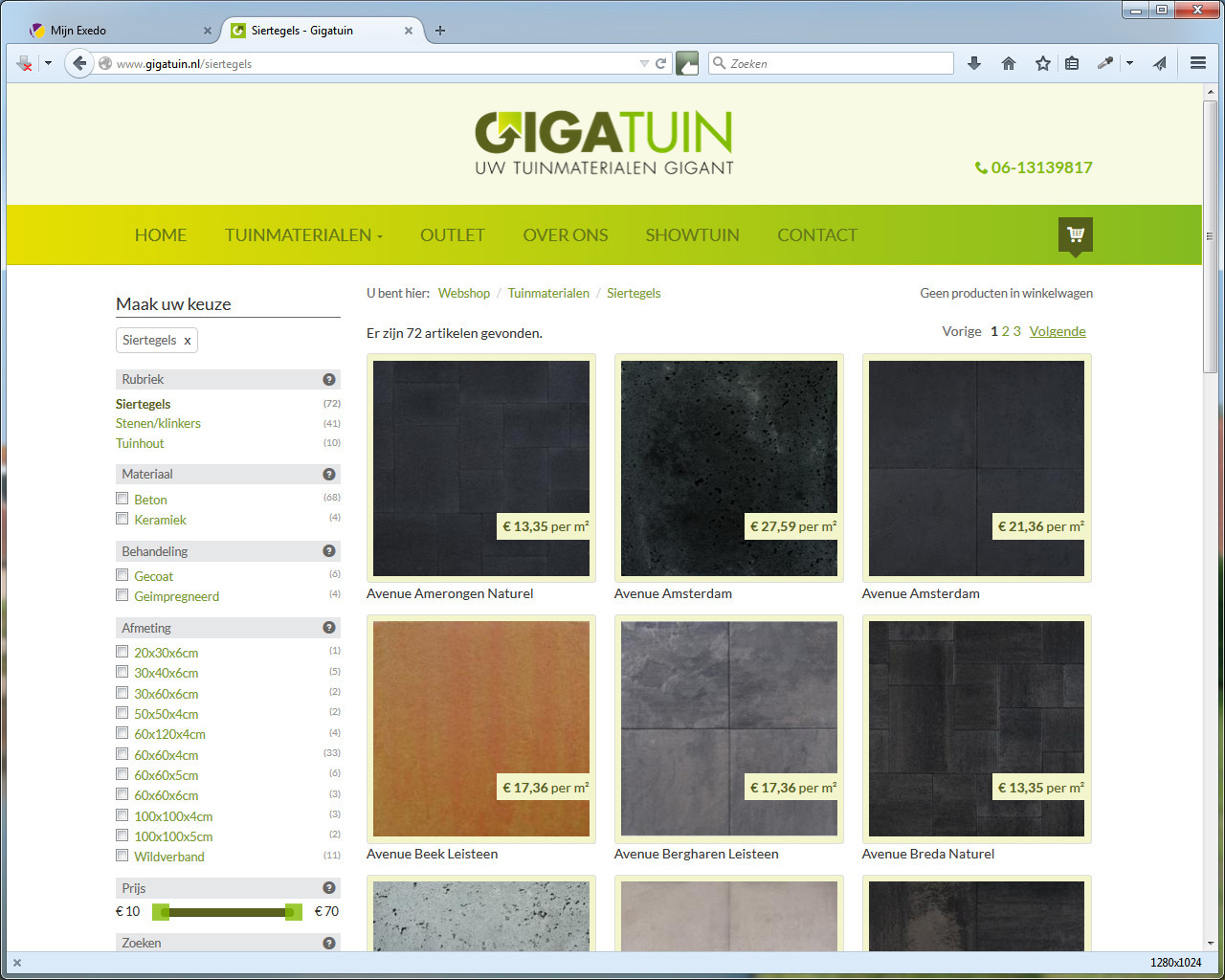Click the right handle of the price slider

(294, 912)
